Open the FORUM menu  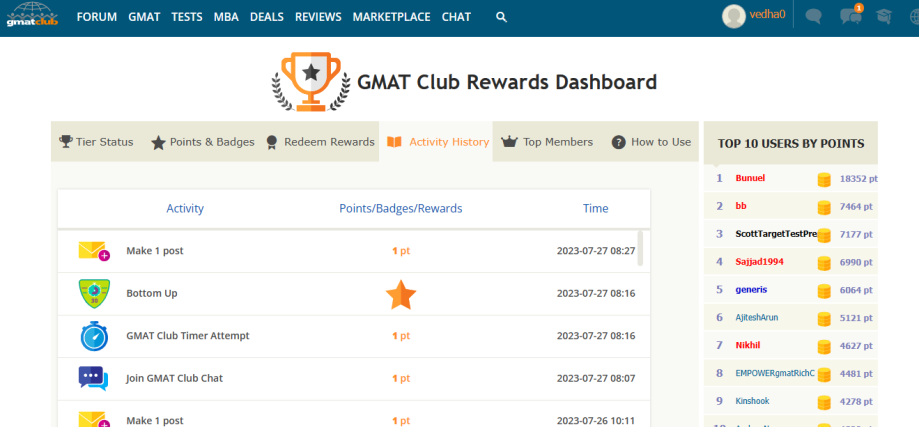pyautogui.click(x=97, y=17)
